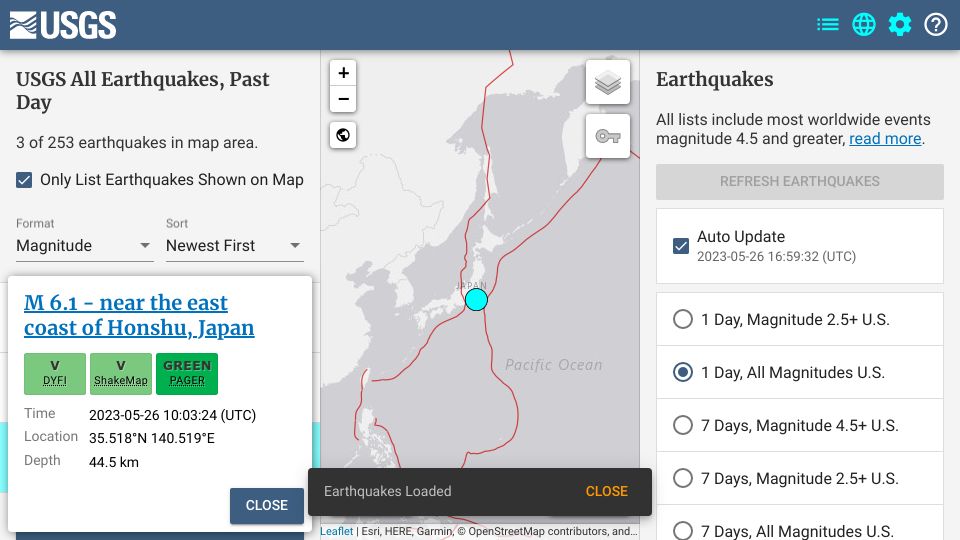Open the help question mark icon

(936, 24)
